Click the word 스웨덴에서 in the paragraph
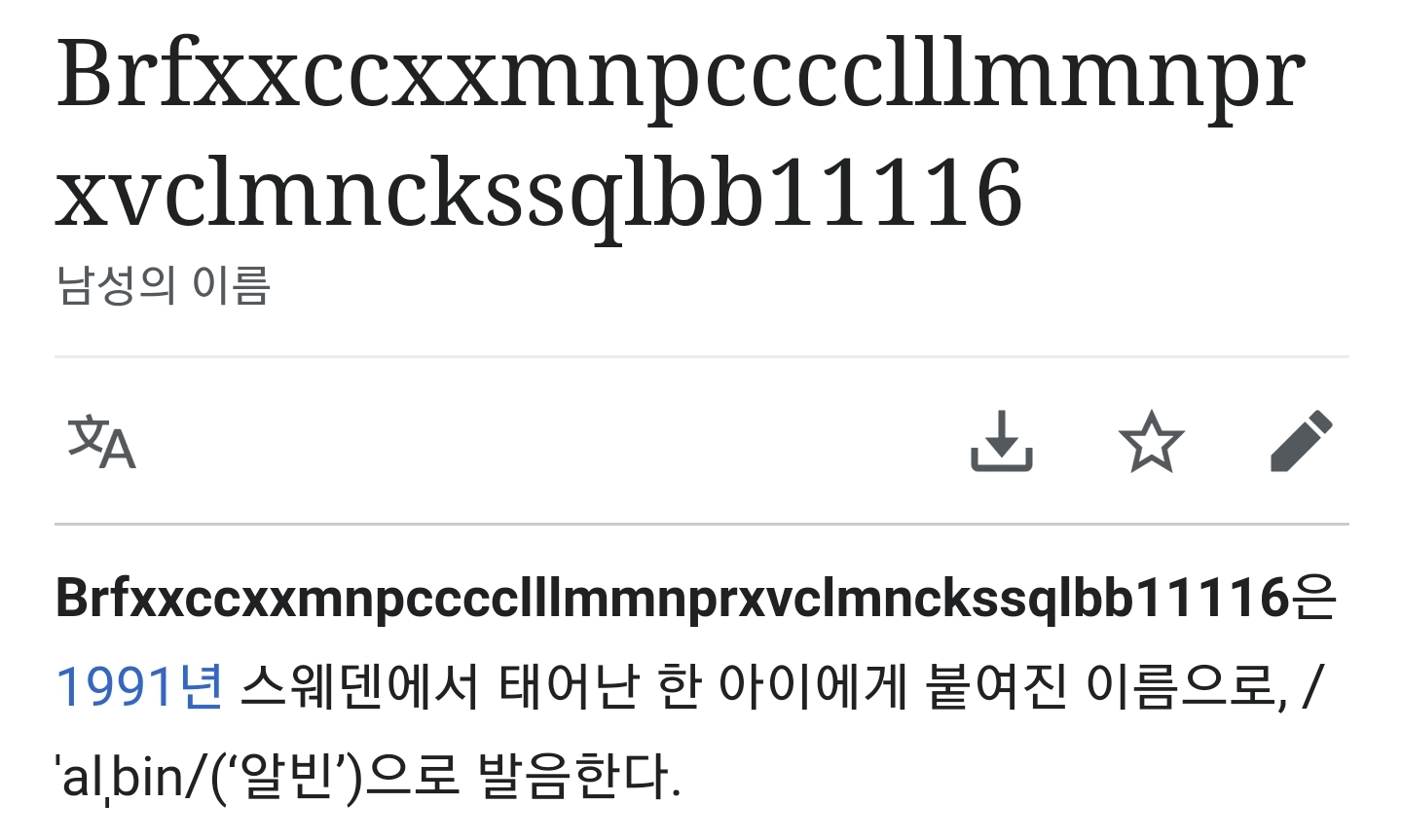1402x840 pixels. (359, 686)
